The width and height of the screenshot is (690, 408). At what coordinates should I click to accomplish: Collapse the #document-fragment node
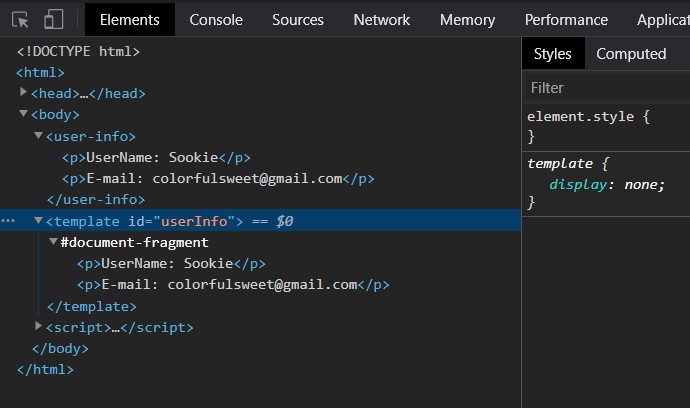click(x=53, y=242)
